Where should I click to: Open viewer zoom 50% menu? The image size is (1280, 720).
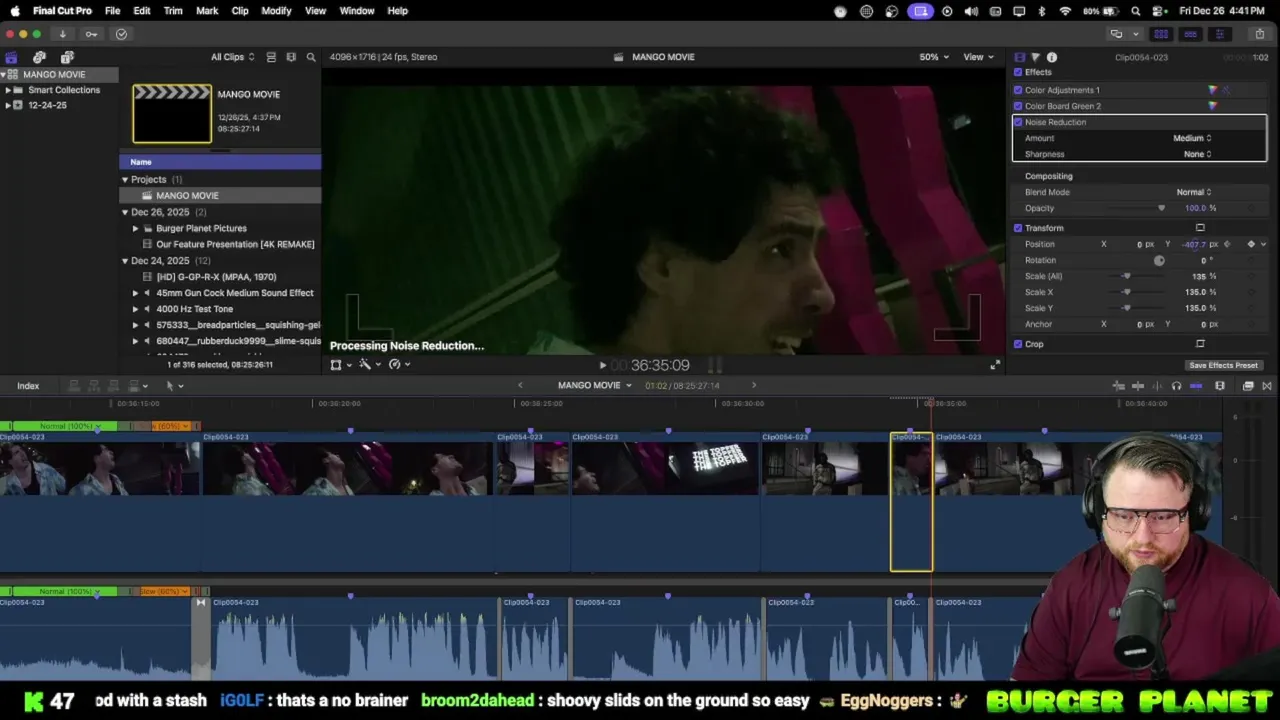[x=934, y=57]
